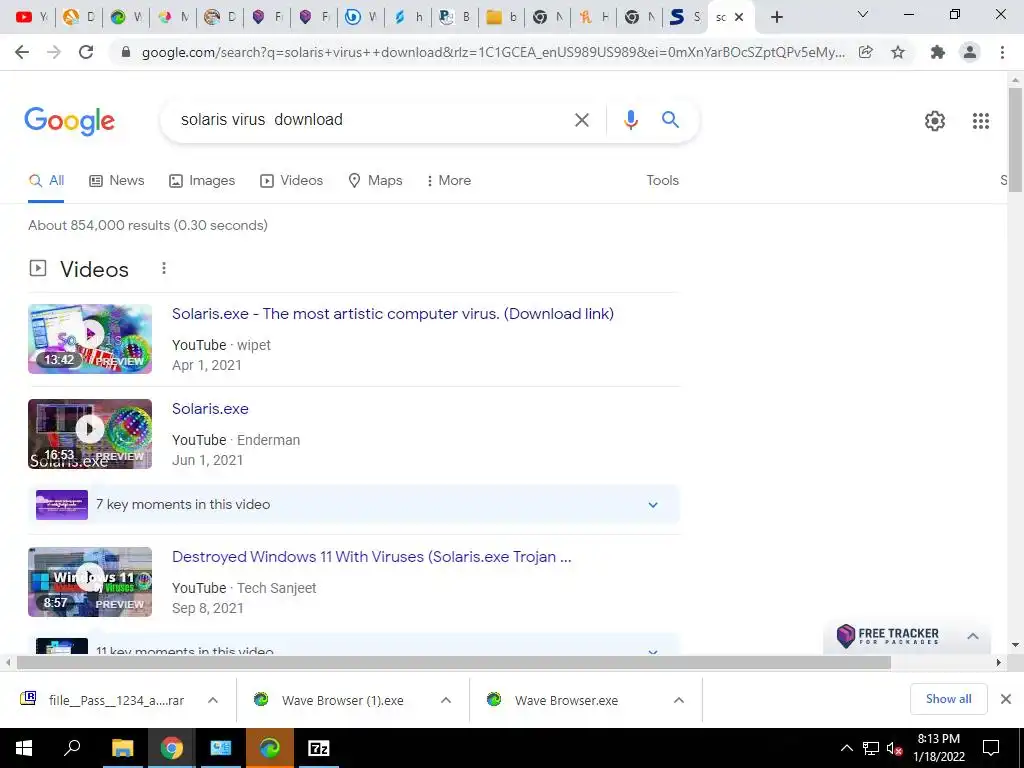Submit search with magnifying glass icon
The height and width of the screenshot is (768, 1024).
coord(670,120)
